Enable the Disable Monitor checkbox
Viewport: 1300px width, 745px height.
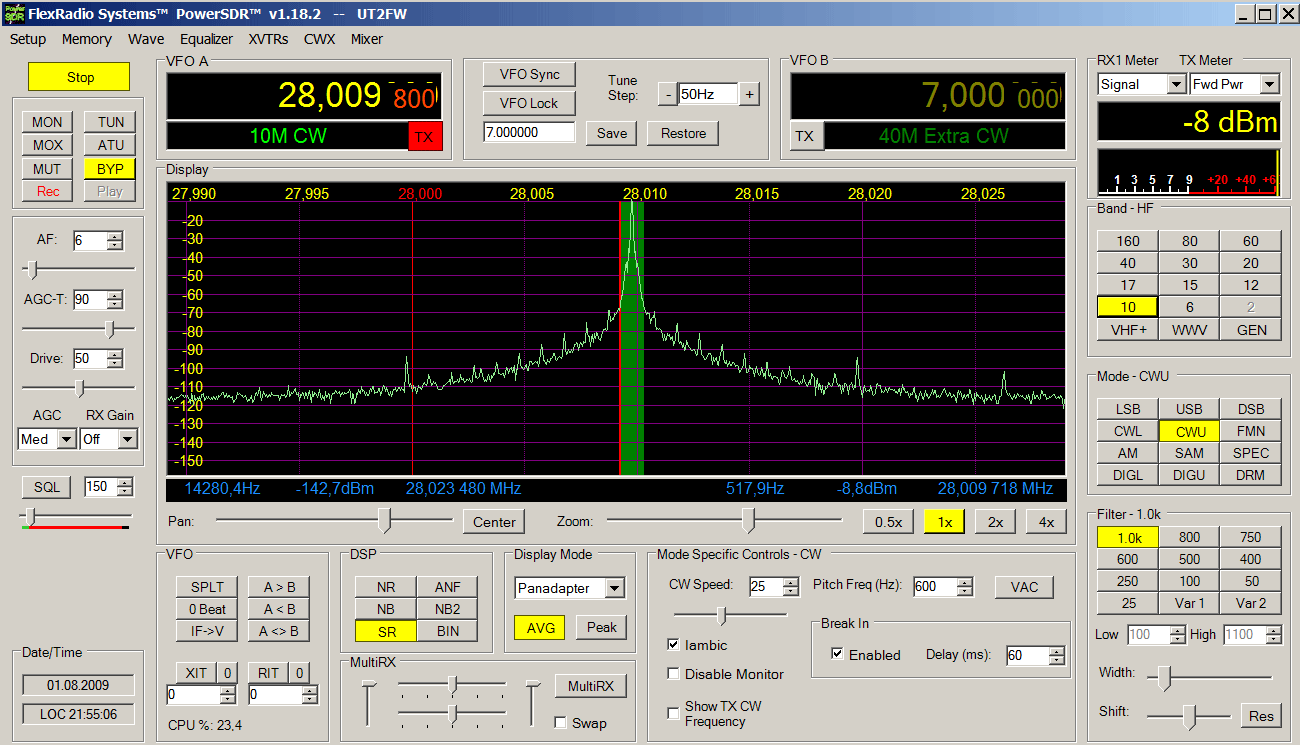[x=674, y=674]
